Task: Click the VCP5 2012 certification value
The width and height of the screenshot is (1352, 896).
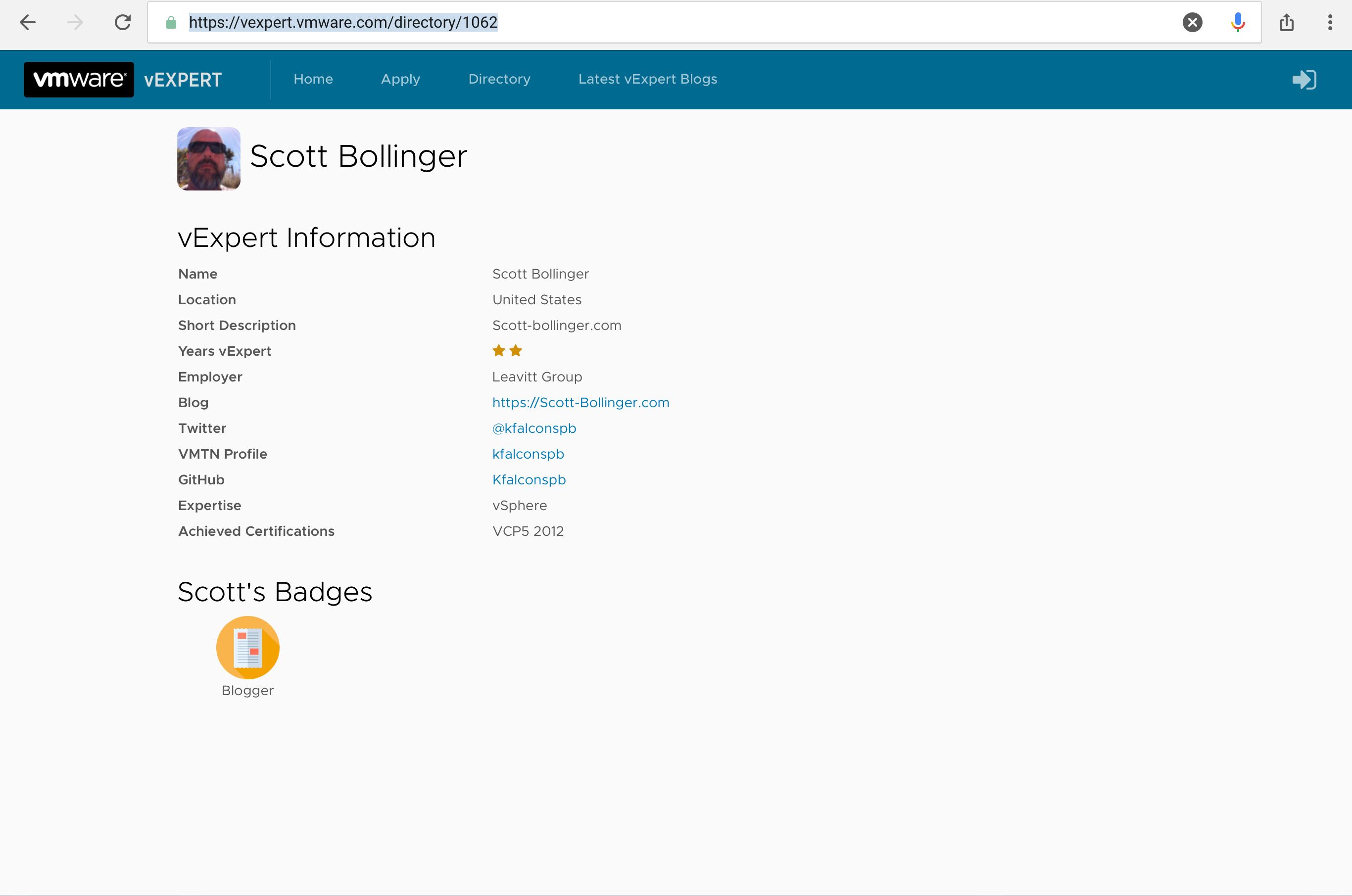Action: click(x=528, y=531)
